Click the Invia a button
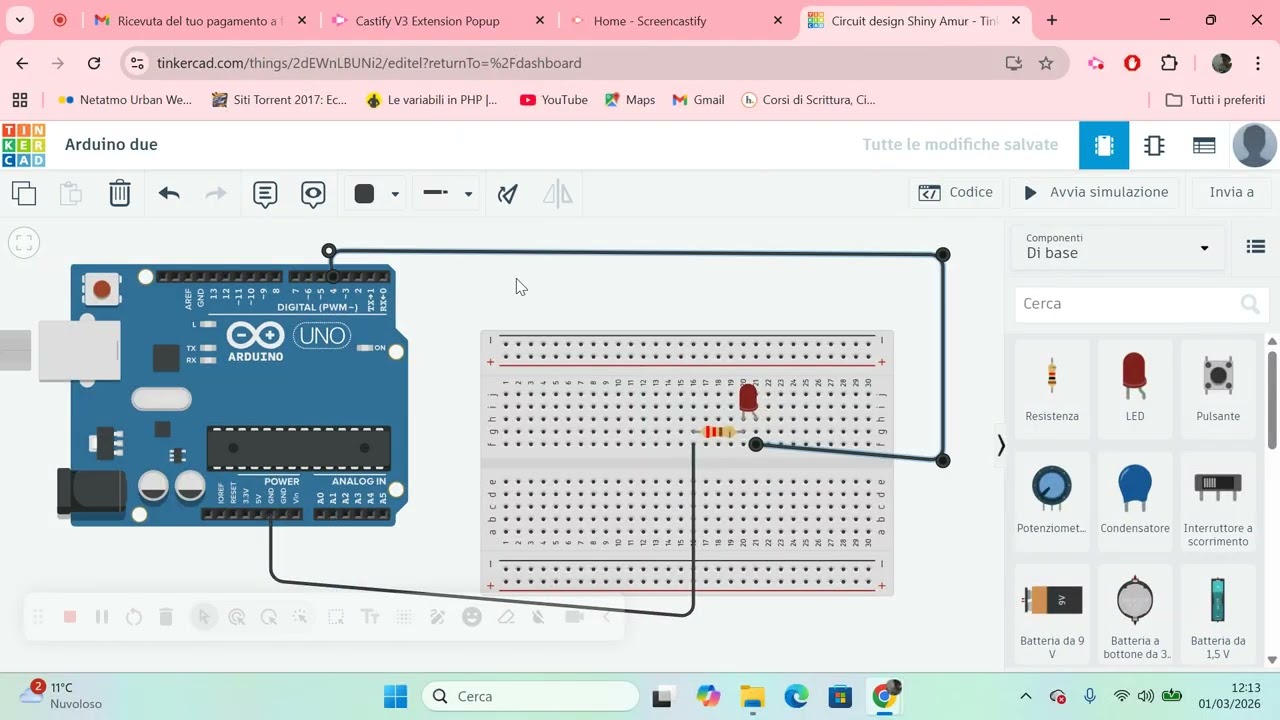 [1231, 192]
